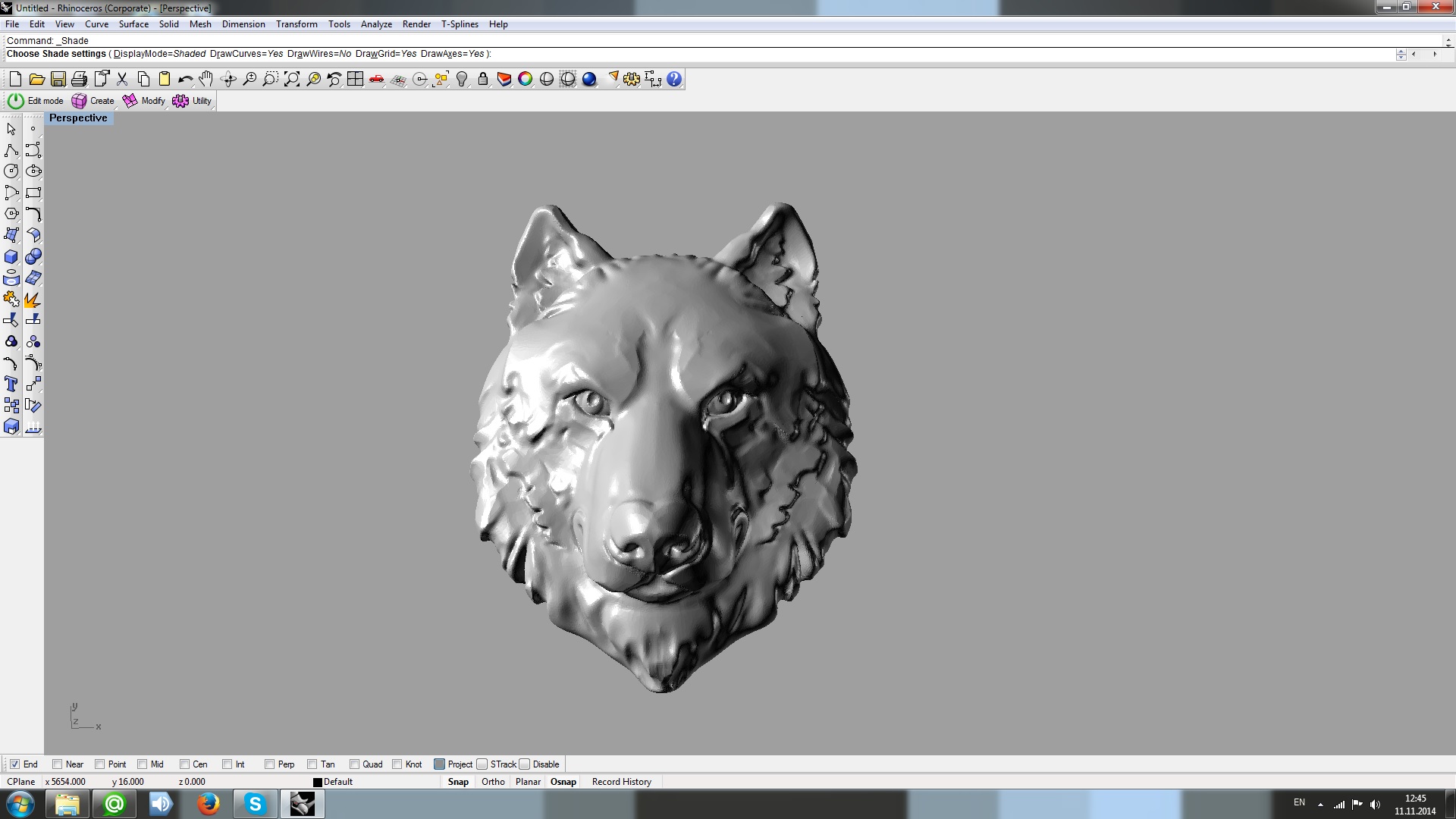This screenshot has width=1456, height=819.
Task: Click the black Default layer color swatch
Action: coord(318,782)
